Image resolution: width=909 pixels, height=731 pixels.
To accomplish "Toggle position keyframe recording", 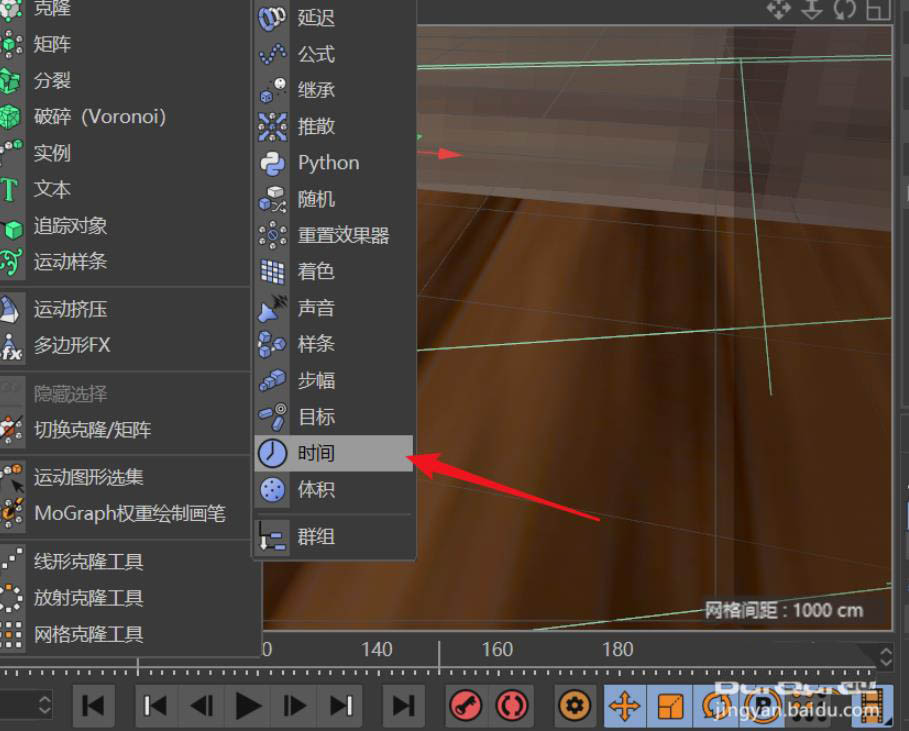I will click(x=624, y=706).
